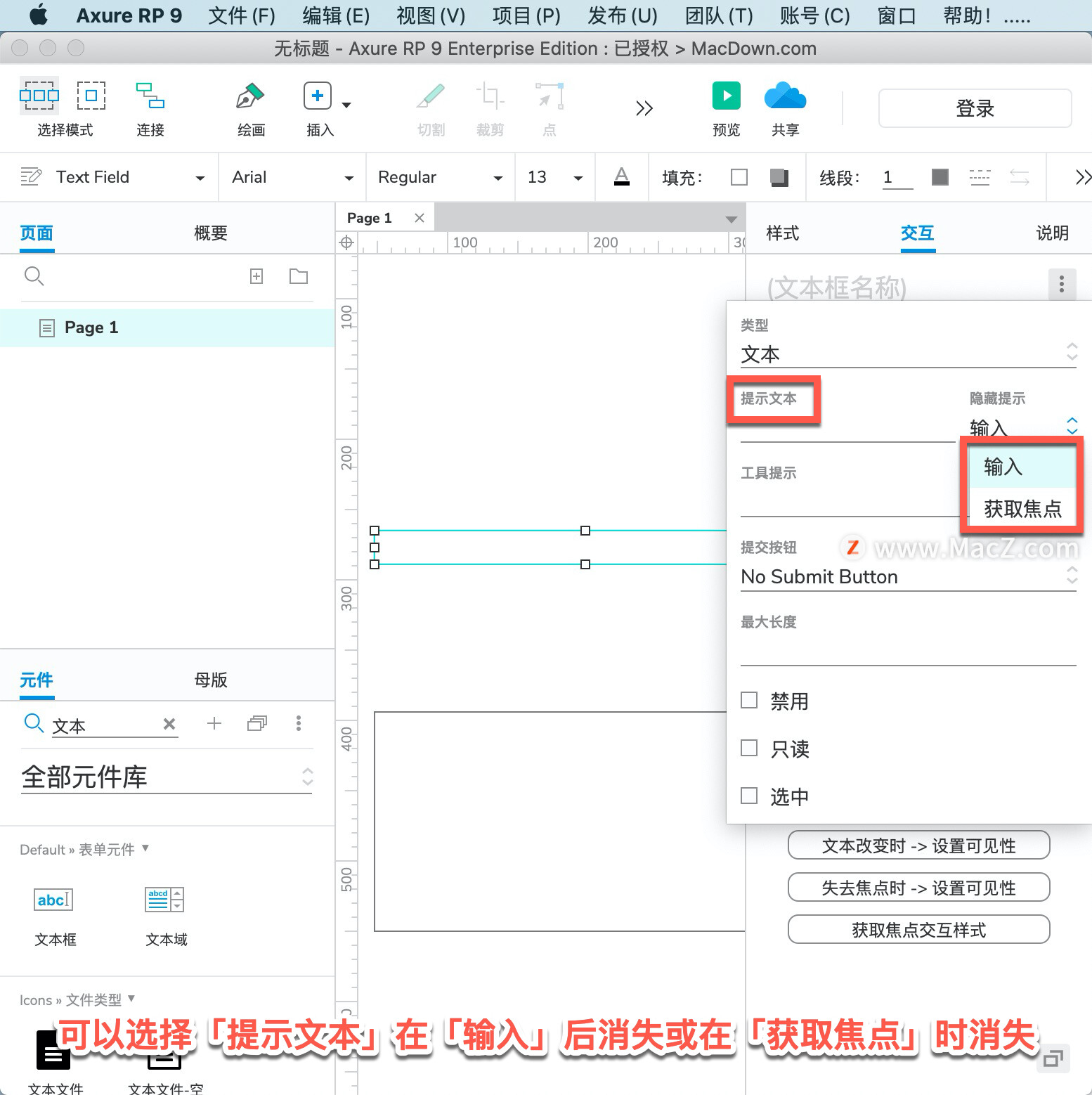The width and height of the screenshot is (1092, 1095).
Task: Choose 输入 option in hide-hint list
Action: [1022, 467]
